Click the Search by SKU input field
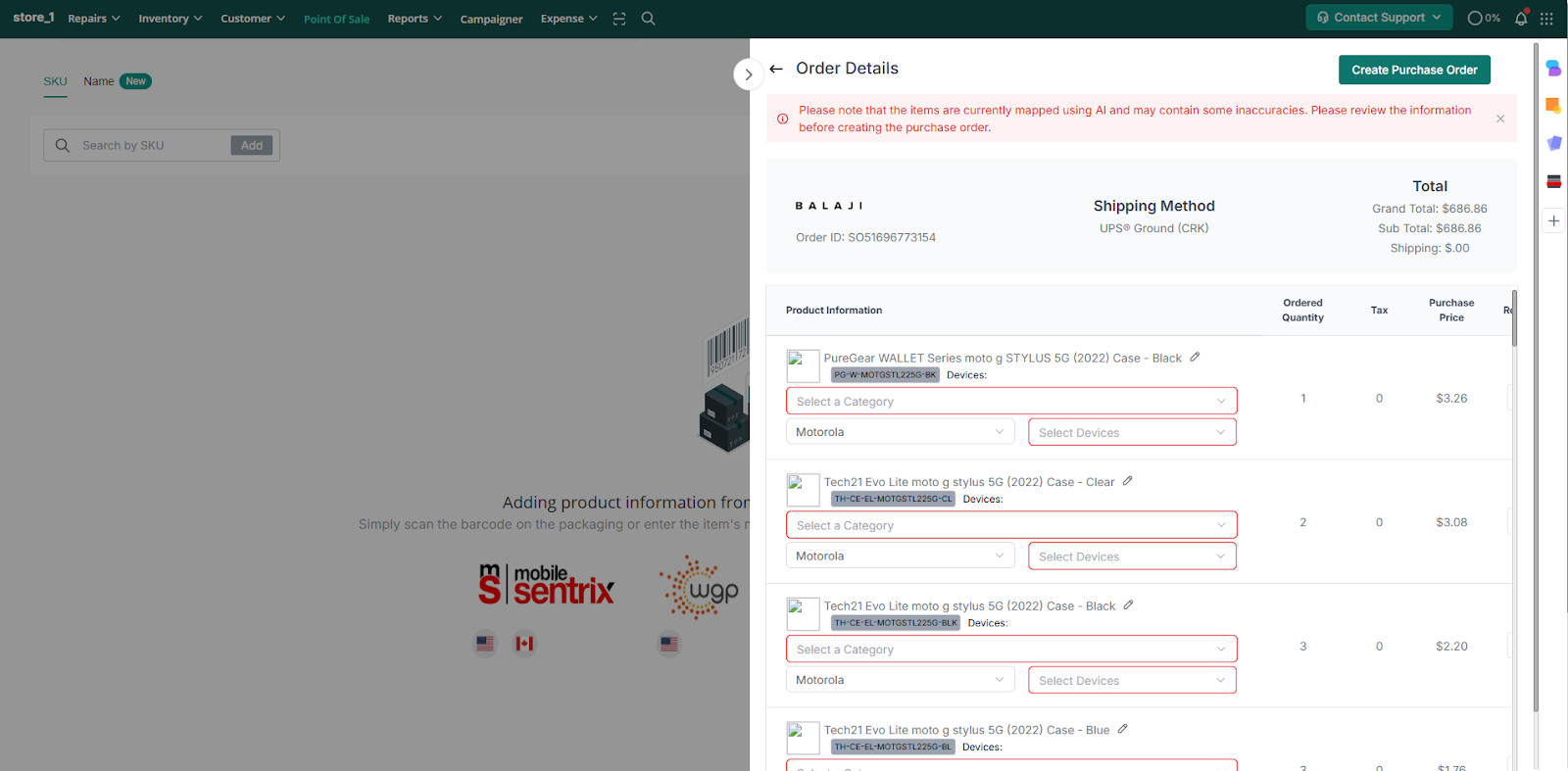Screen dimensions: 1568x771 152,145
